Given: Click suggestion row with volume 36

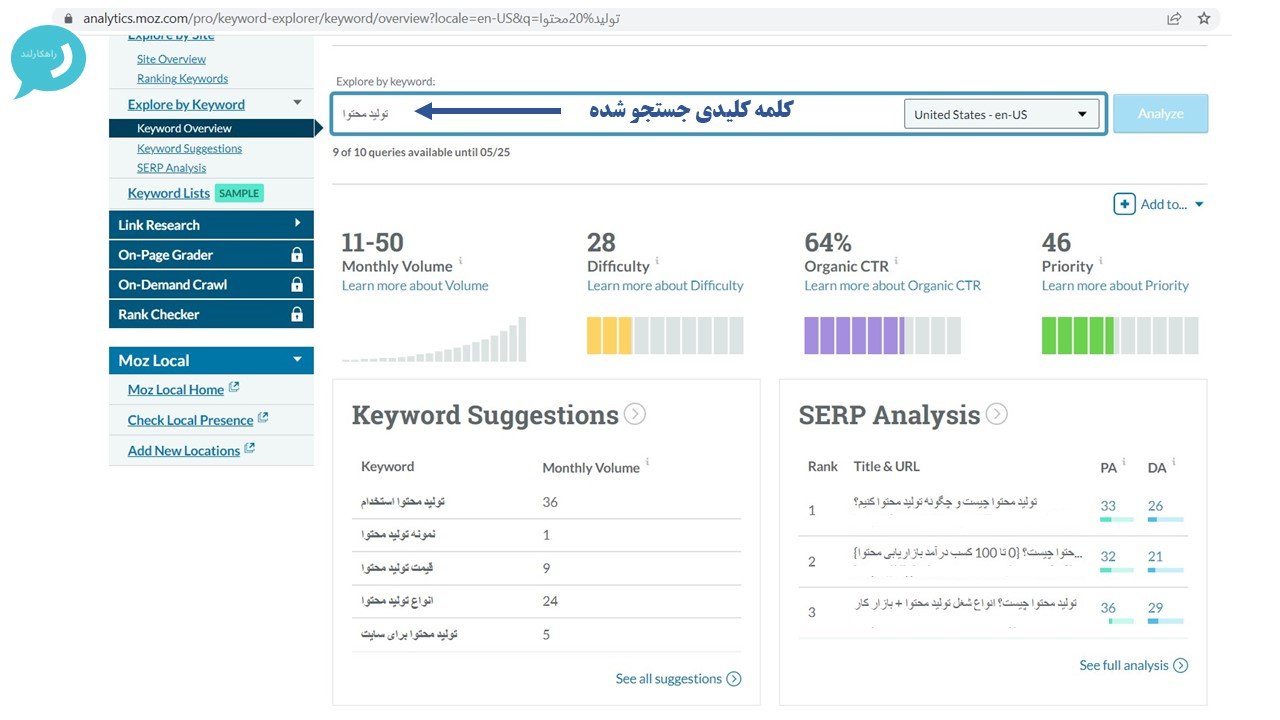Looking at the screenshot, I should click(546, 502).
